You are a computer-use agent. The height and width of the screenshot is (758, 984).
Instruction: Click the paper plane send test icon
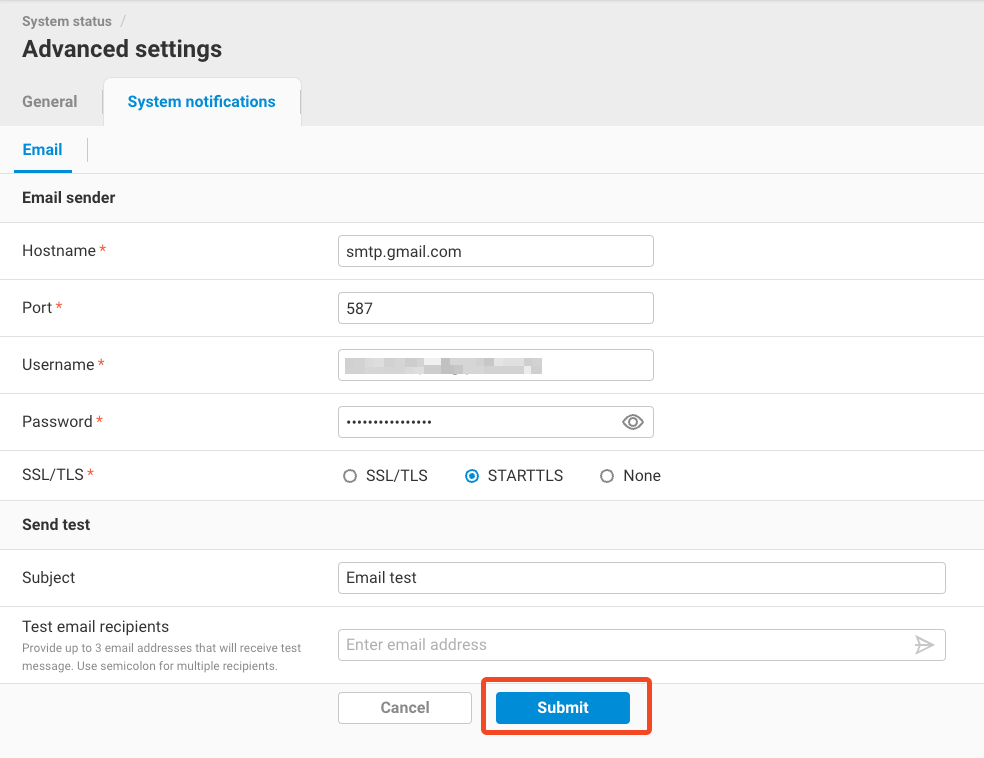[x=924, y=645]
